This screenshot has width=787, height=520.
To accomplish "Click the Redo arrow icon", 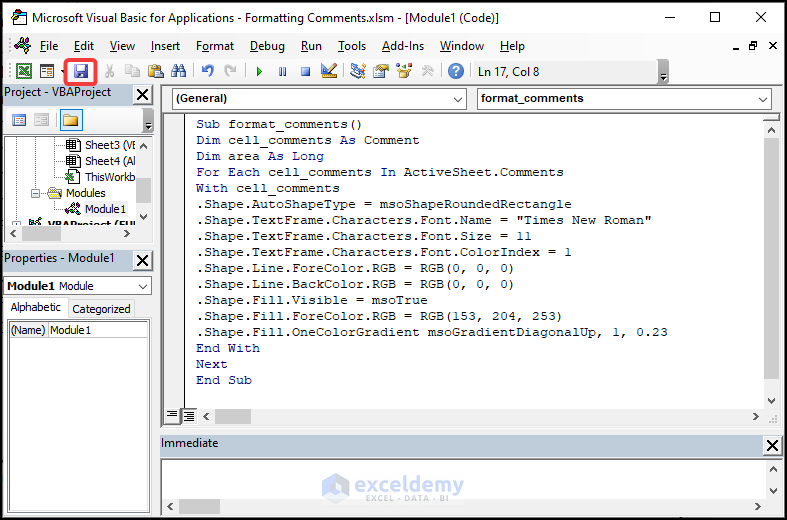I will click(230, 72).
